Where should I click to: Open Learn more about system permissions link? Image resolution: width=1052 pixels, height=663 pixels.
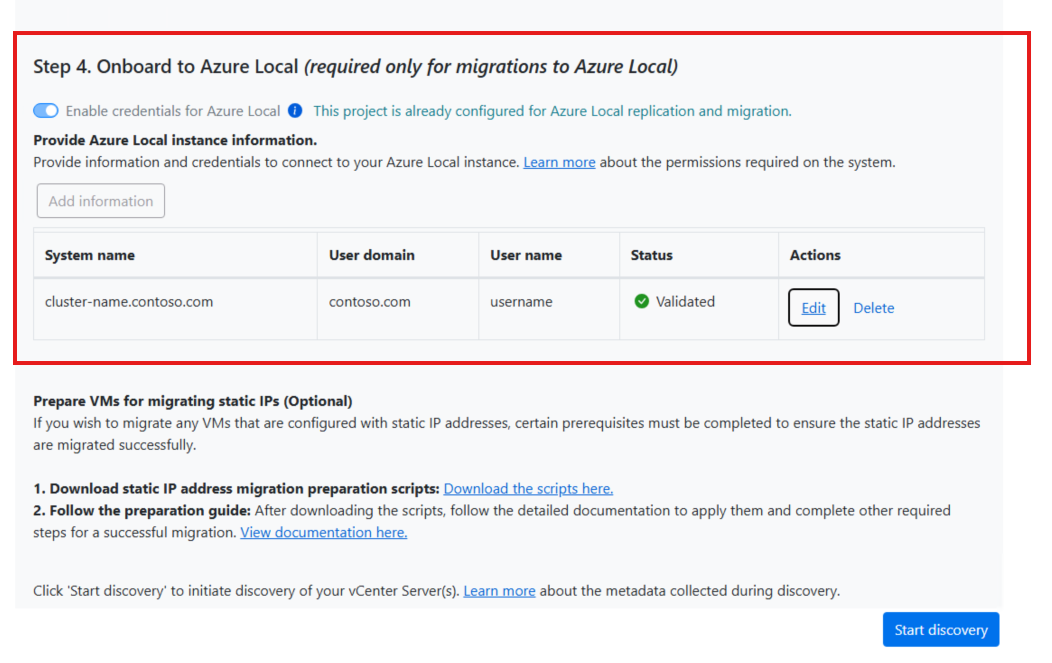pyautogui.click(x=559, y=162)
